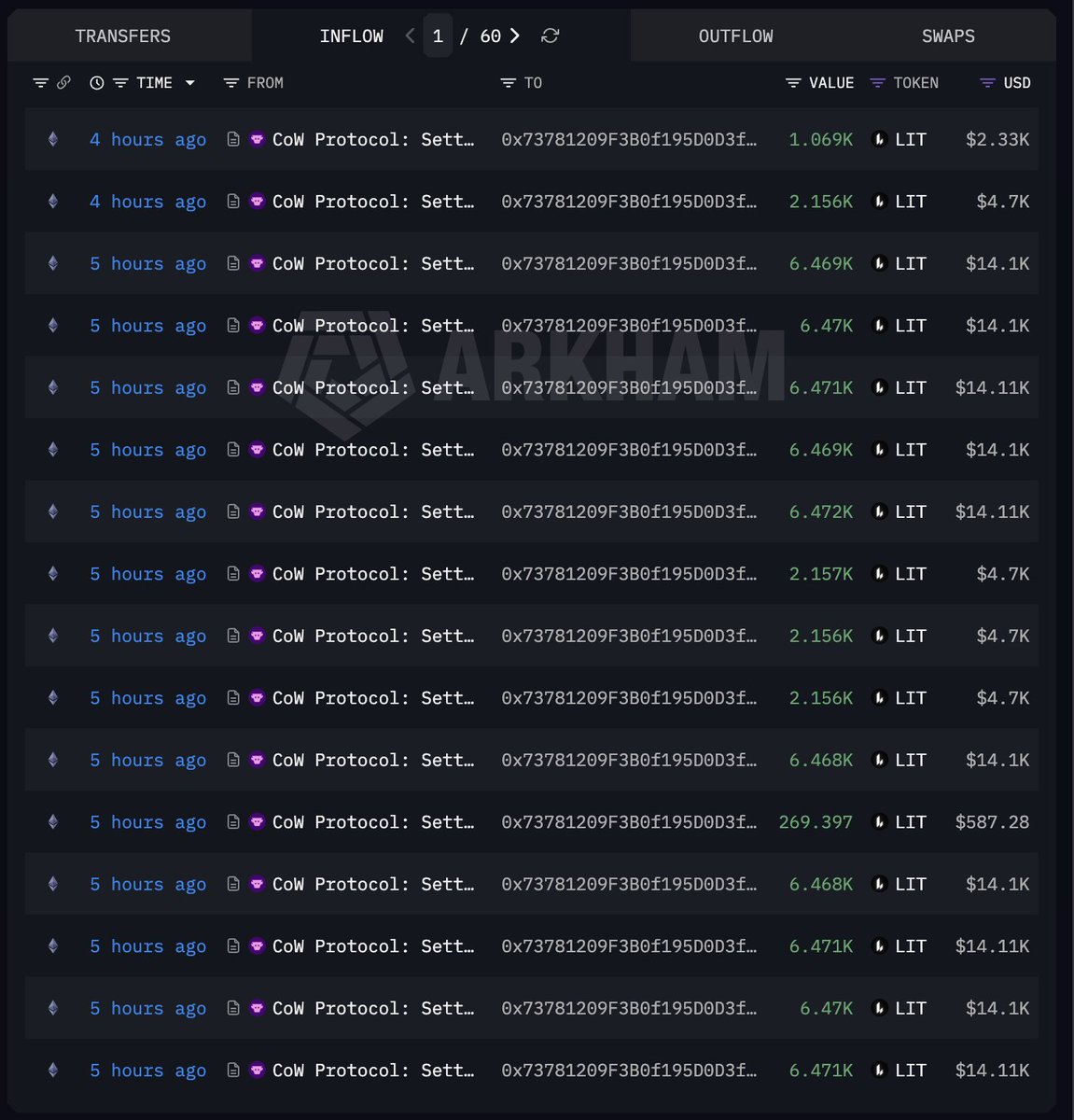Image resolution: width=1074 pixels, height=1120 pixels.
Task: Open the leftmost general filter icon in header
Action: pos(40,83)
